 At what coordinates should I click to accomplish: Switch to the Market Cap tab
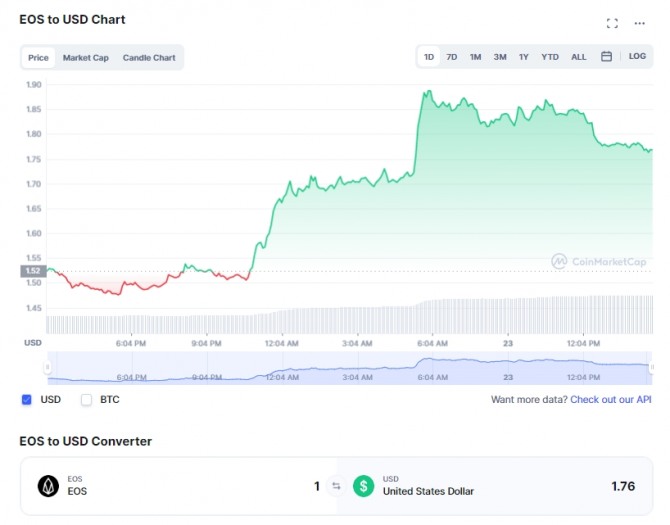tap(86, 58)
